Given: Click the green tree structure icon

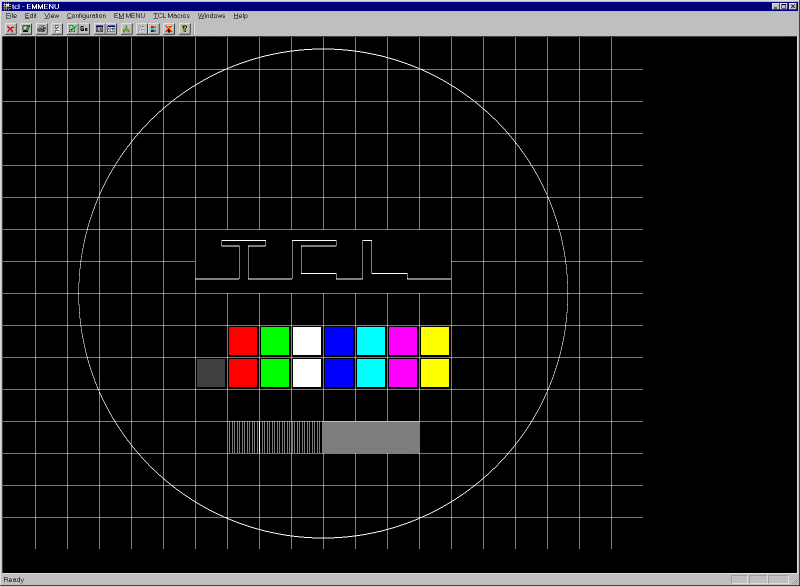Looking at the screenshot, I should (127, 29).
